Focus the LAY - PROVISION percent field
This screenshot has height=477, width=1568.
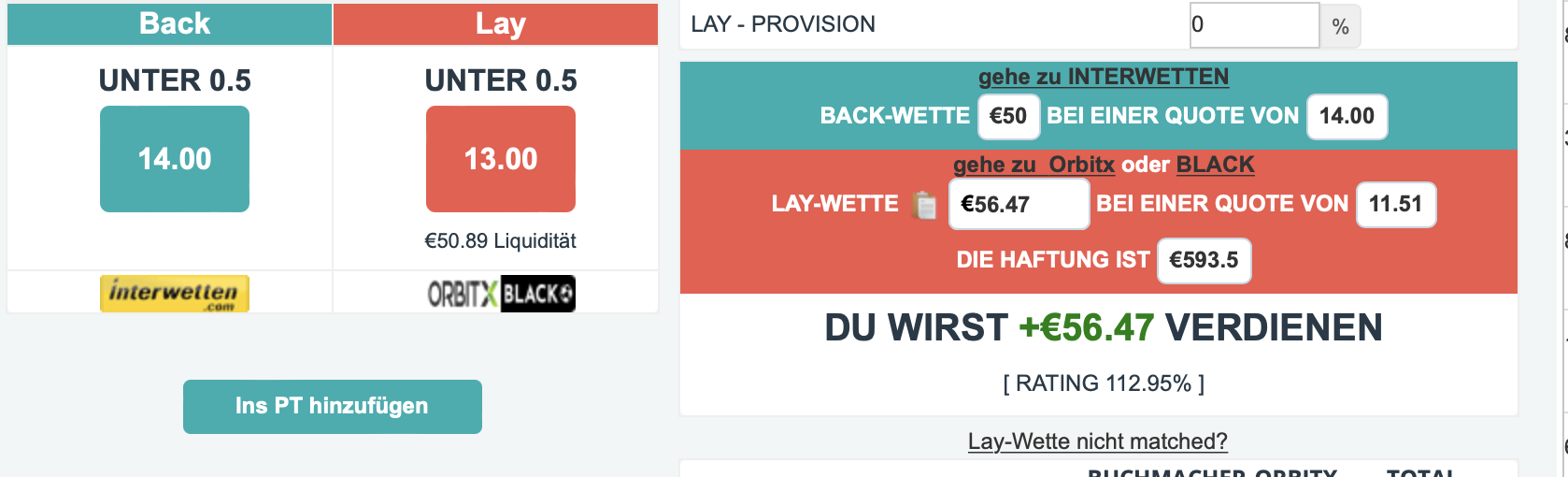pyautogui.click(x=1254, y=25)
